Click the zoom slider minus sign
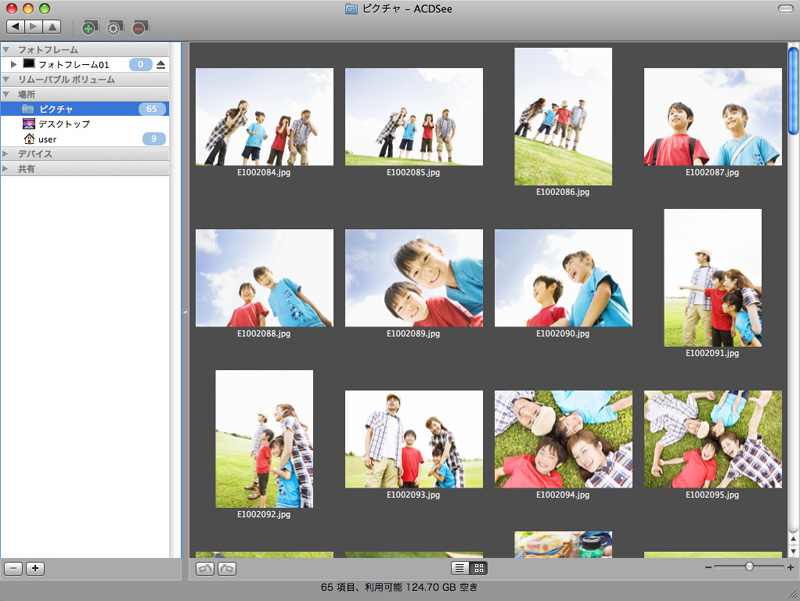The image size is (800, 601). pos(708,567)
